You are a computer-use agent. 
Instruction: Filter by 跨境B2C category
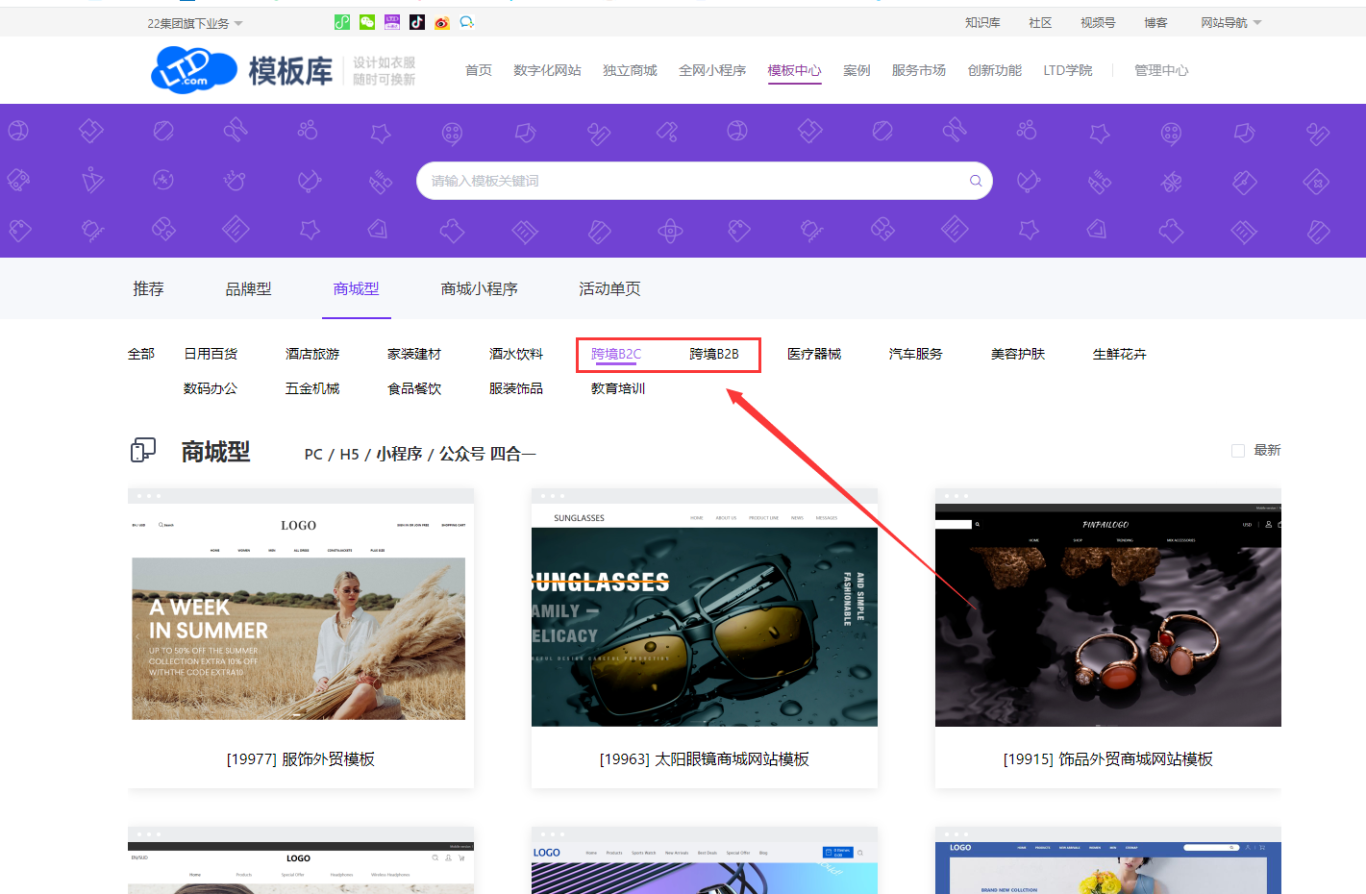(x=616, y=354)
